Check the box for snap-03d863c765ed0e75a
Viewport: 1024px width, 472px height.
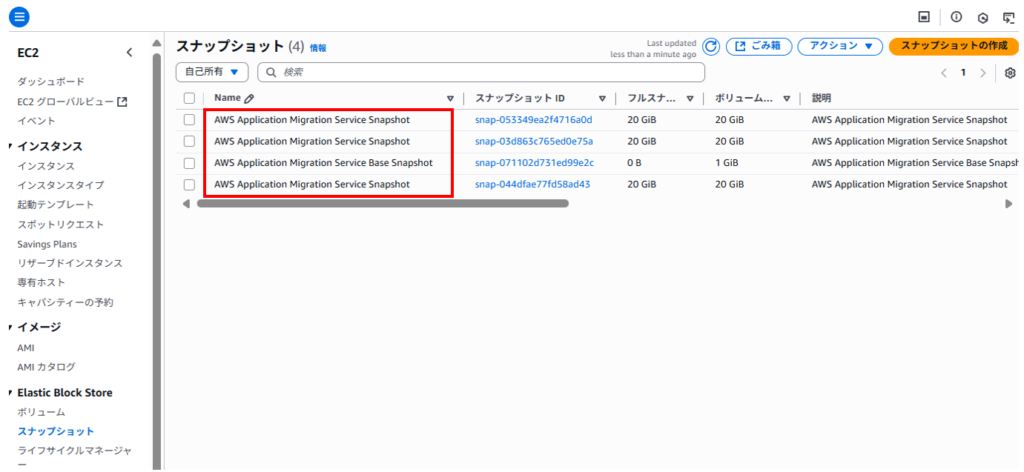[x=189, y=141]
